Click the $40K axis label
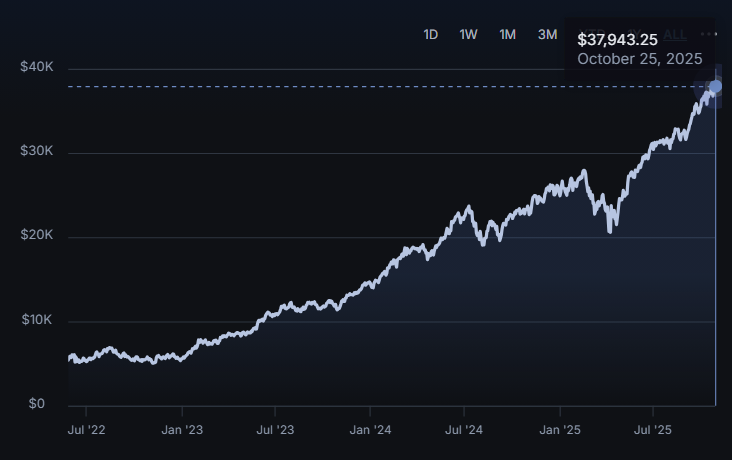 (37, 67)
